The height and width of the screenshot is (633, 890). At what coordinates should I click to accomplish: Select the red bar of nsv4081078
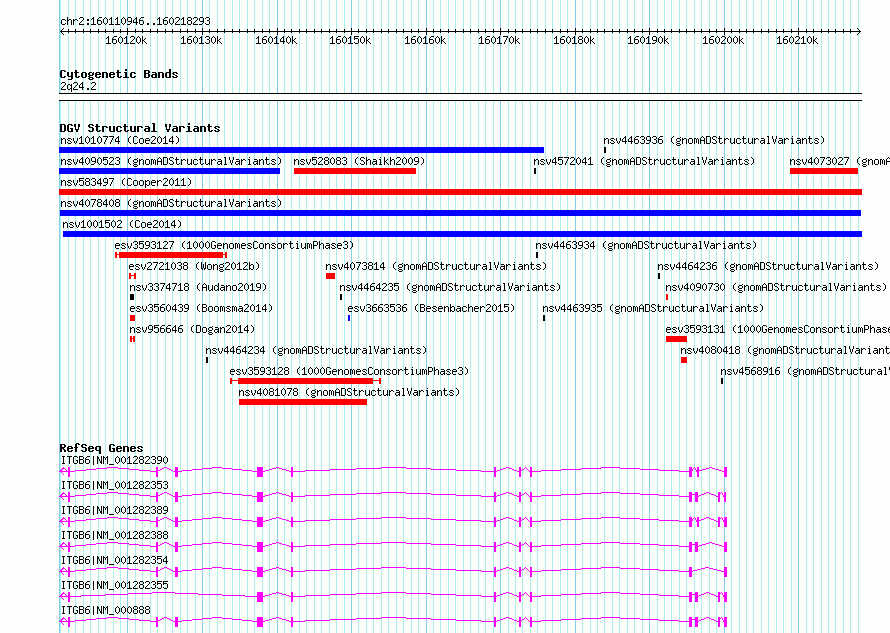click(303, 403)
